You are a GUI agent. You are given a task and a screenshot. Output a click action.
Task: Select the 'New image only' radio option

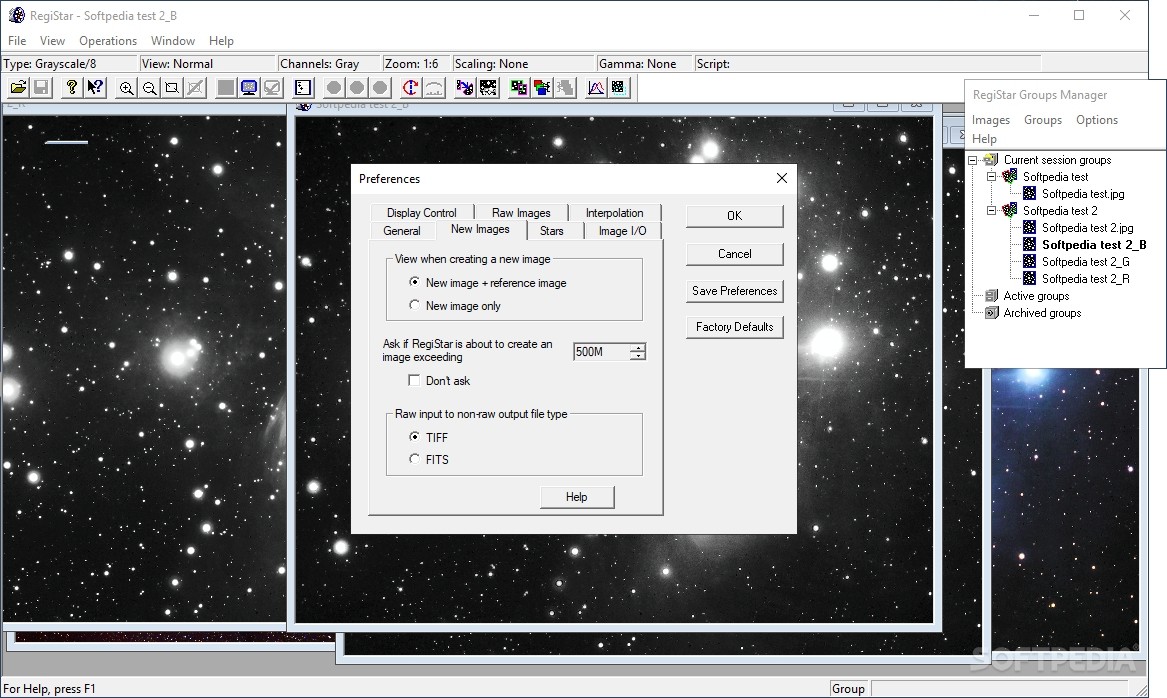tap(415, 305)
